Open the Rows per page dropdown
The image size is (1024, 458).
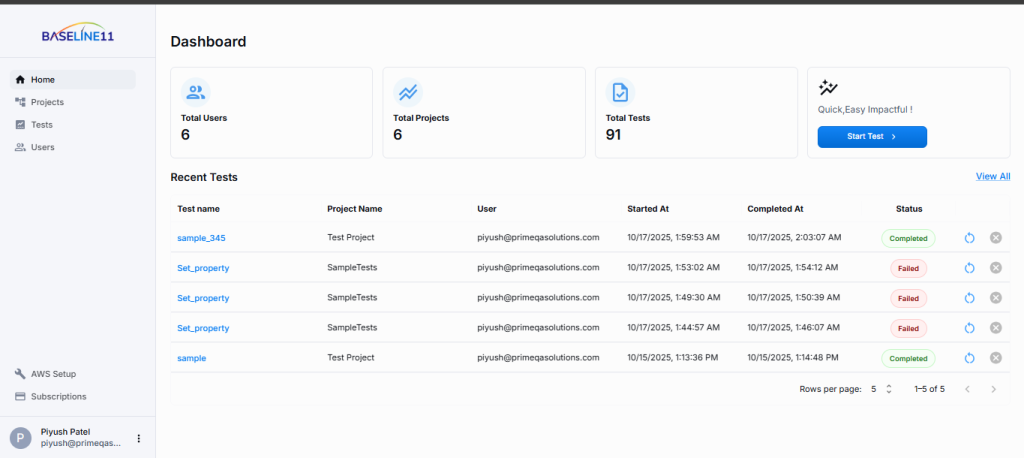click(880, 389)
